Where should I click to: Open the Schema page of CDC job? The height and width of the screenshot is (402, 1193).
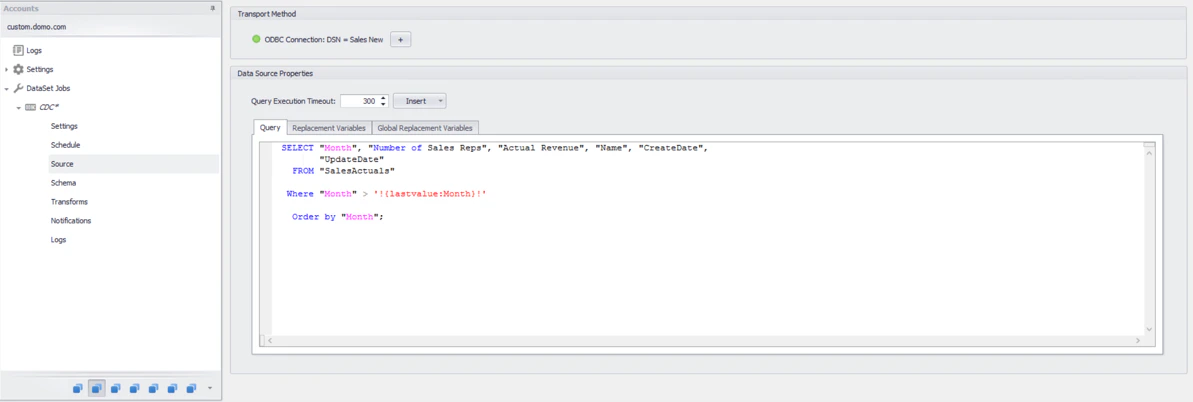[63, 183]
